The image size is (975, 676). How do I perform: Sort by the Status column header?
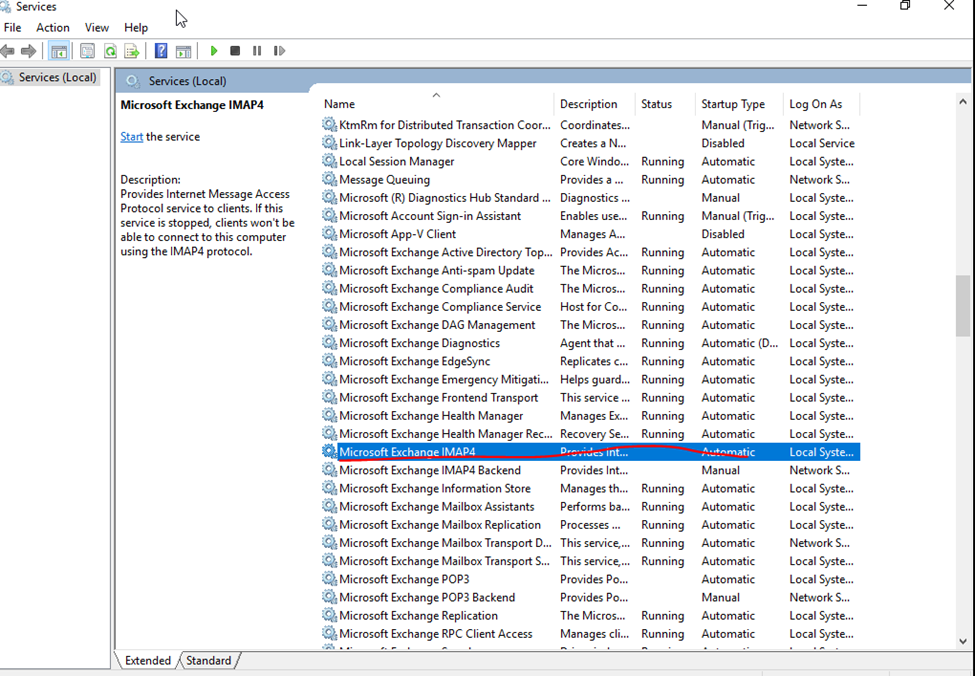[x=656, y=104]
